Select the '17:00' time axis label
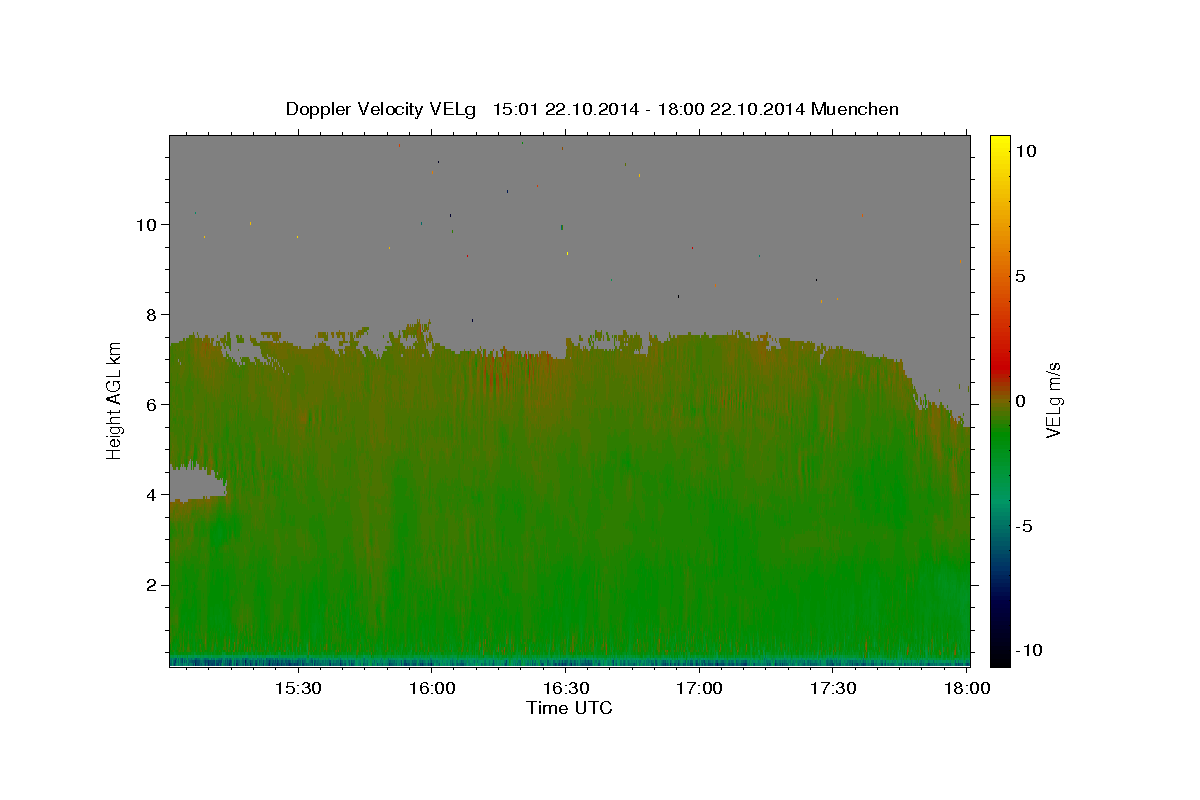The width and height of the screenshot is (1200, 800). [700, 688]
